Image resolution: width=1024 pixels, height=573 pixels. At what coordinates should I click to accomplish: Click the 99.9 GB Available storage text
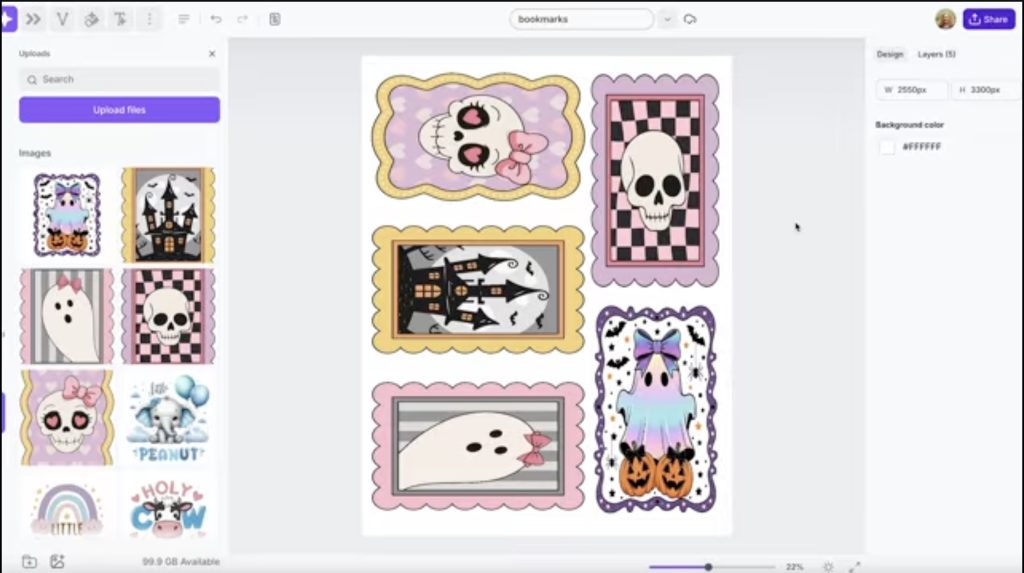[x=181, y=561]
